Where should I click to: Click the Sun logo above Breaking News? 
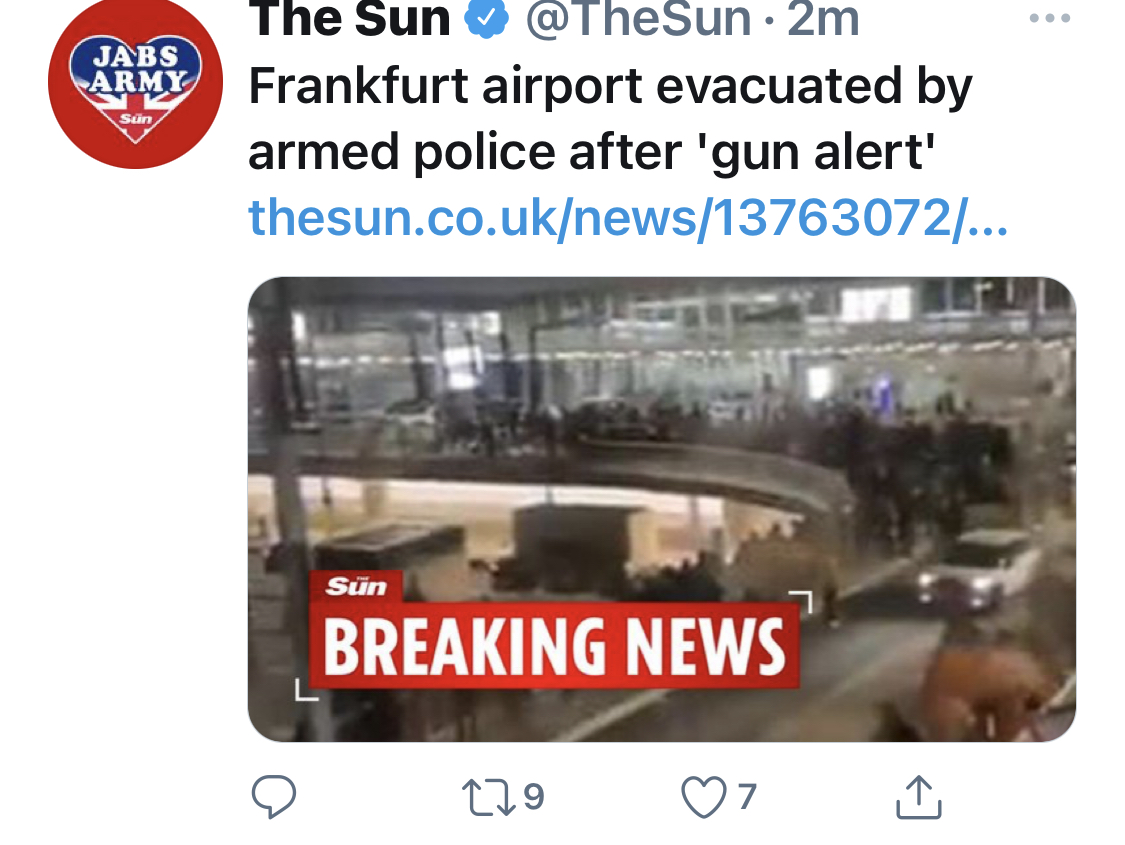coord(356,586)
